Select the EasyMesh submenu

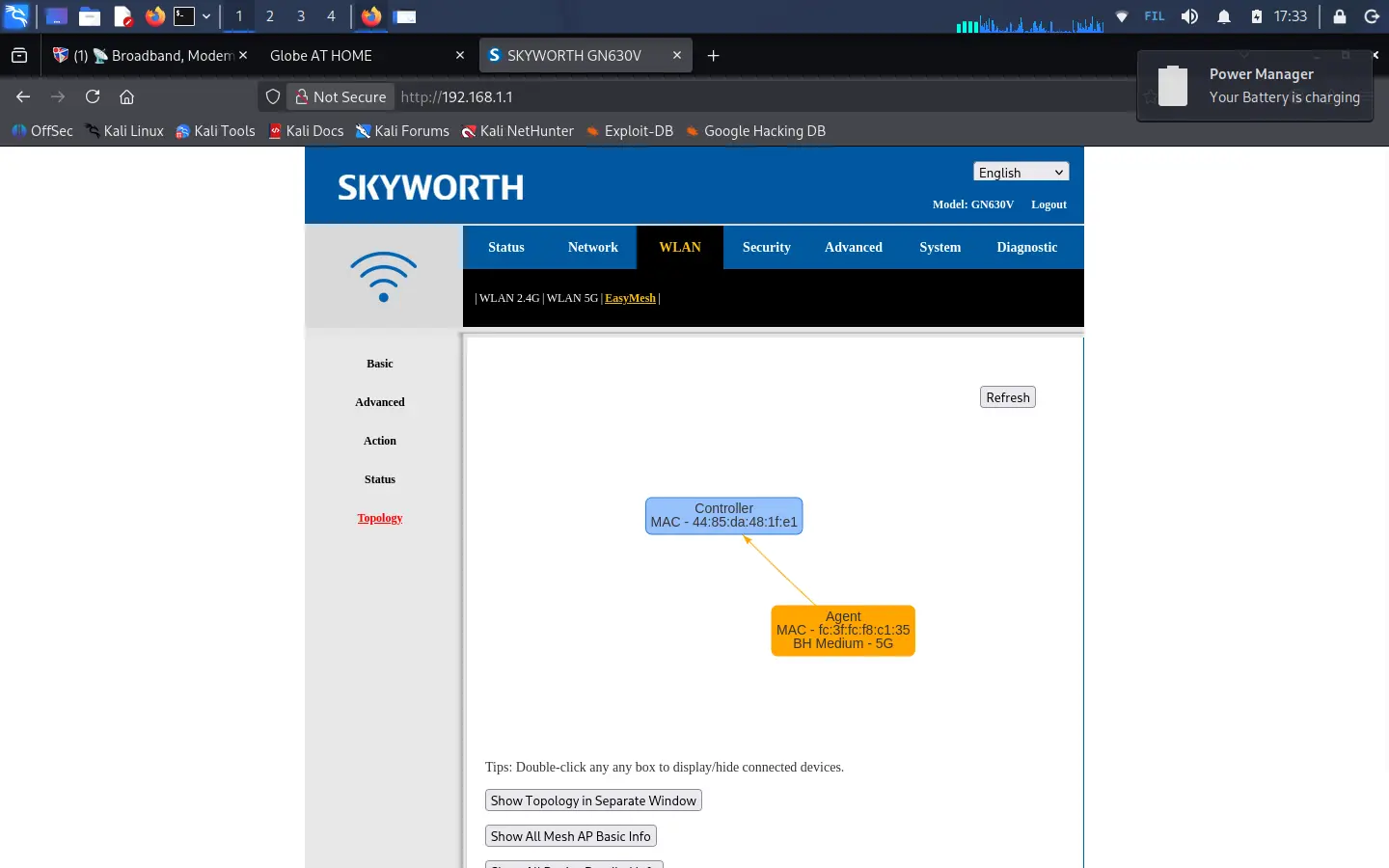point(630,298)
